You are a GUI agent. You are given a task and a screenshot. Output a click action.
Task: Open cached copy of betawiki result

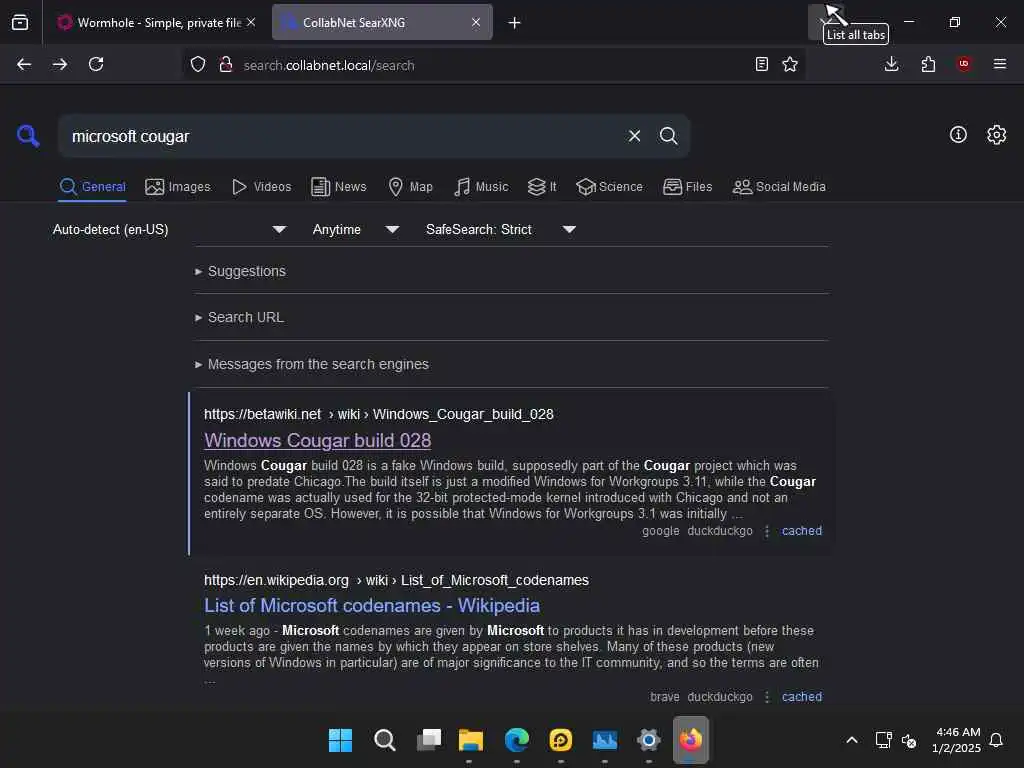click(x=801, y=531)
